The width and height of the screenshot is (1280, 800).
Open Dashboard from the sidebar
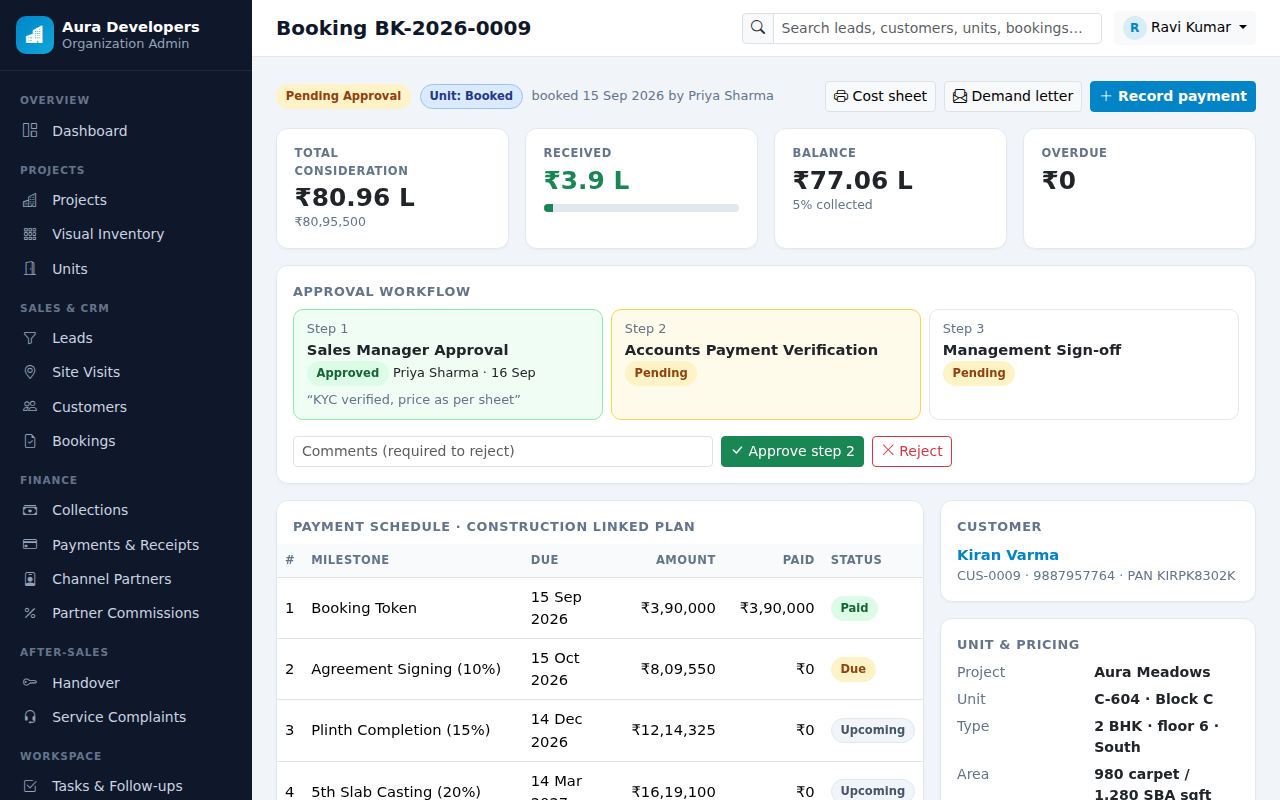(x=126, y=131)
